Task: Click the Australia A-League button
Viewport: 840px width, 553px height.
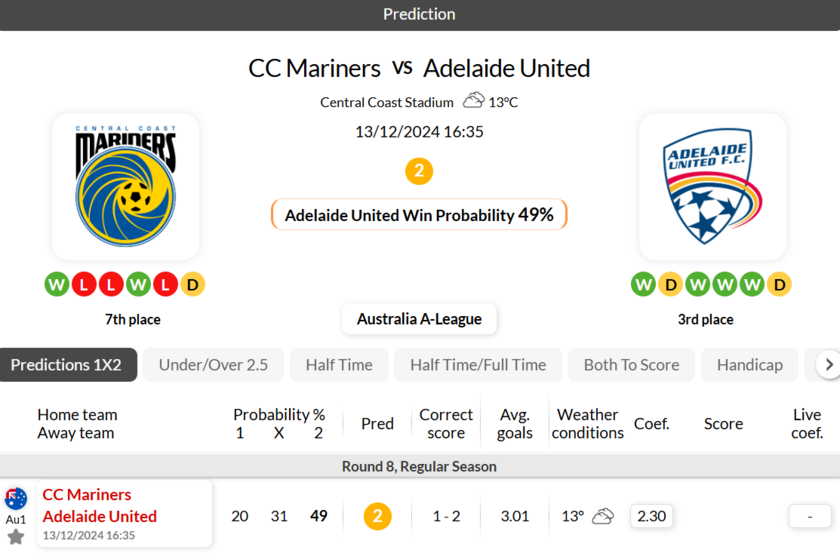Action: (419, 319)
